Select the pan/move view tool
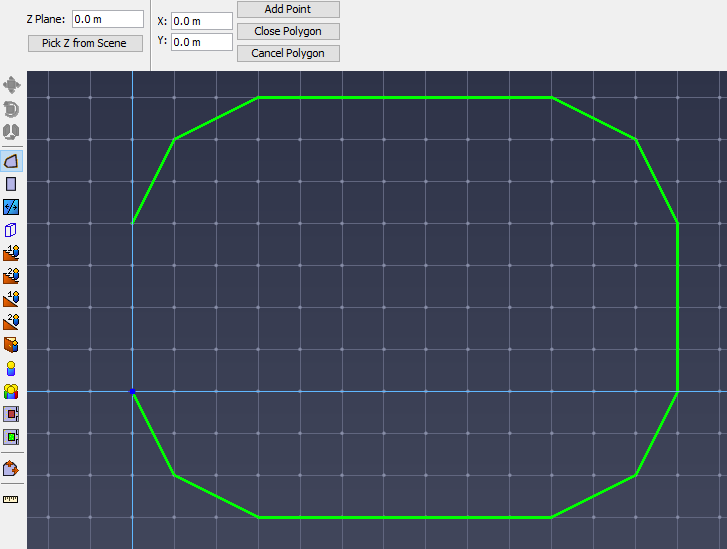 click(x=11, y=85)
